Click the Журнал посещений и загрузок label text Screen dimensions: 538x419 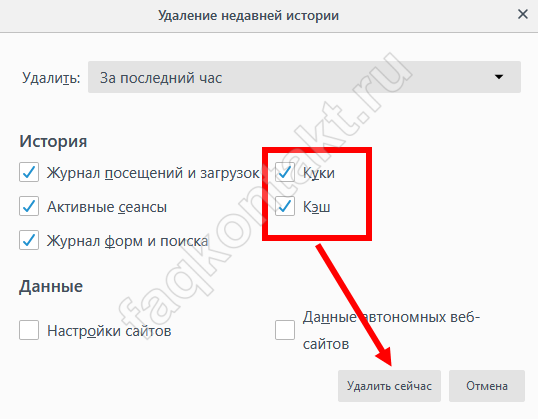[x=153, y=173]
